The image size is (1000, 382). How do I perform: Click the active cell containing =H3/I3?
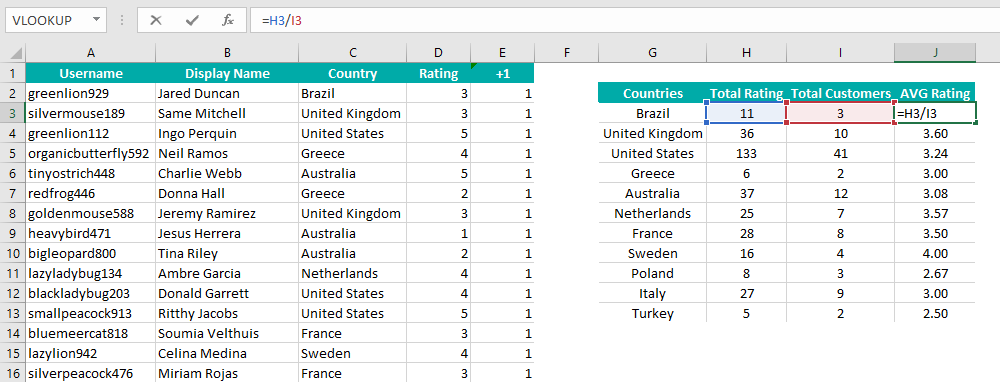tap(935, 114)
